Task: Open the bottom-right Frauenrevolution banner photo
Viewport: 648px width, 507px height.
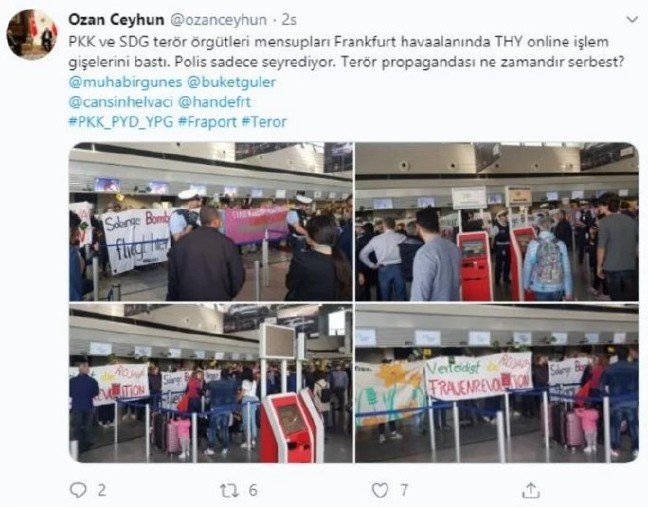Action: tap(497, 383)
